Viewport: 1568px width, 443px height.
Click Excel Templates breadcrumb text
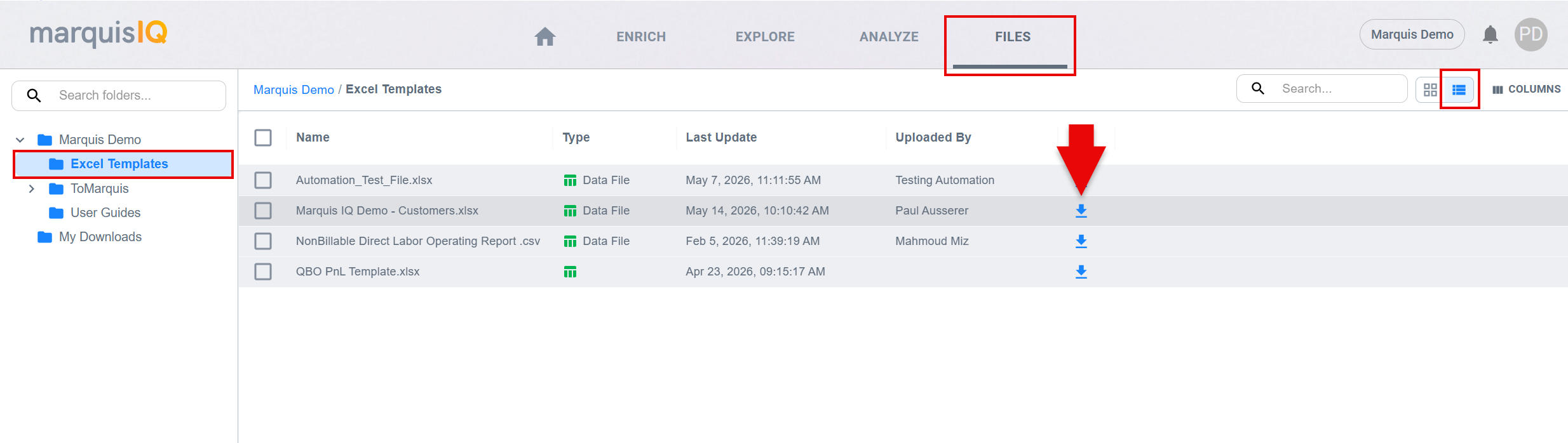pos(393,89)
